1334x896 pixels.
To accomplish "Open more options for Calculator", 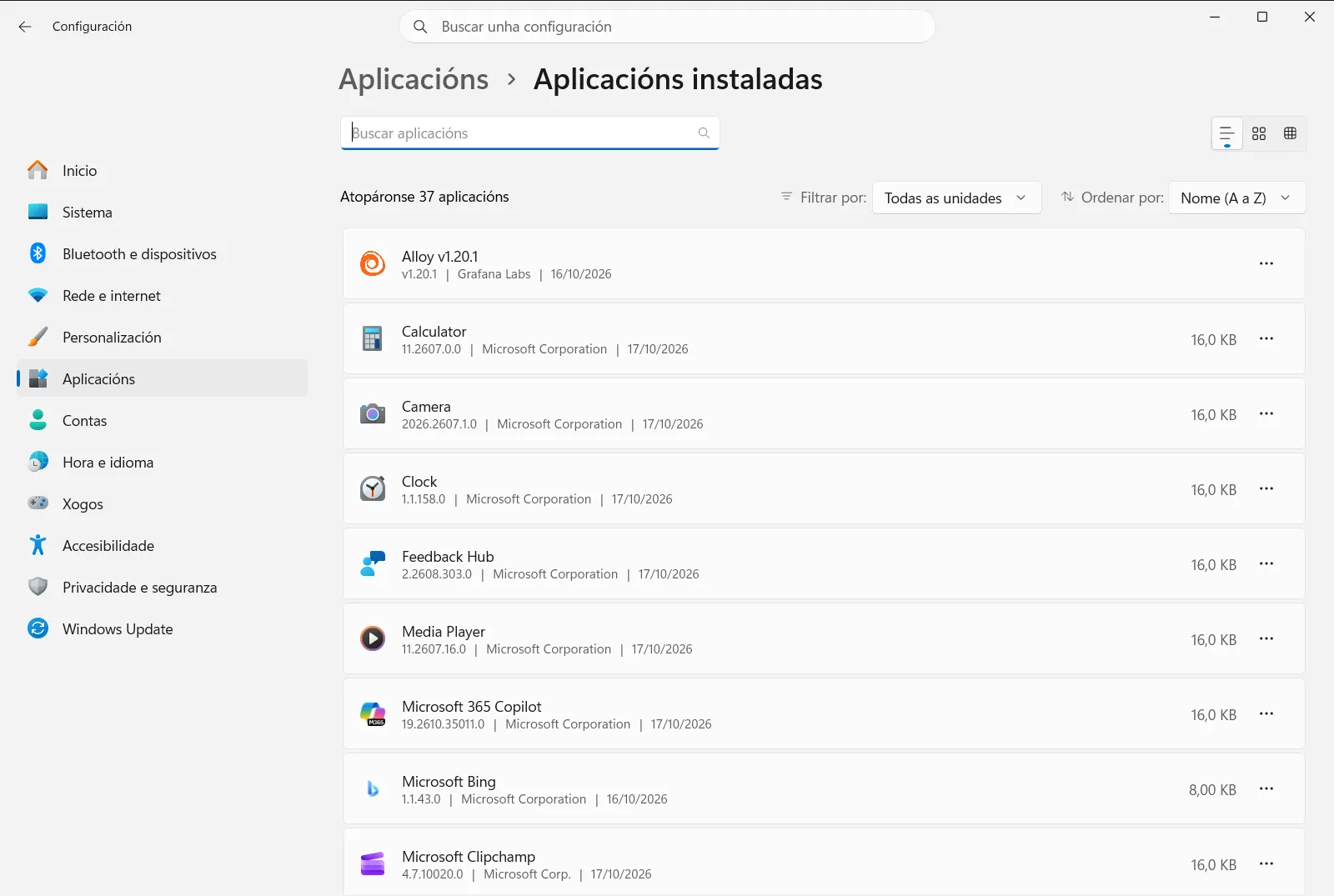I will click(x=1266, y=338).
